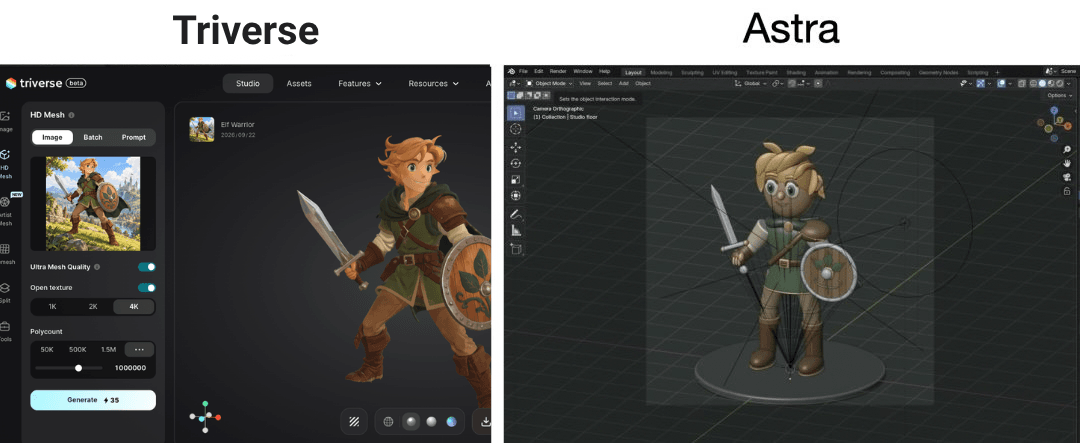Select Blender's Rotate tool
The width and height of the screenshot is (1080, 443).
(x=515, y=163)
